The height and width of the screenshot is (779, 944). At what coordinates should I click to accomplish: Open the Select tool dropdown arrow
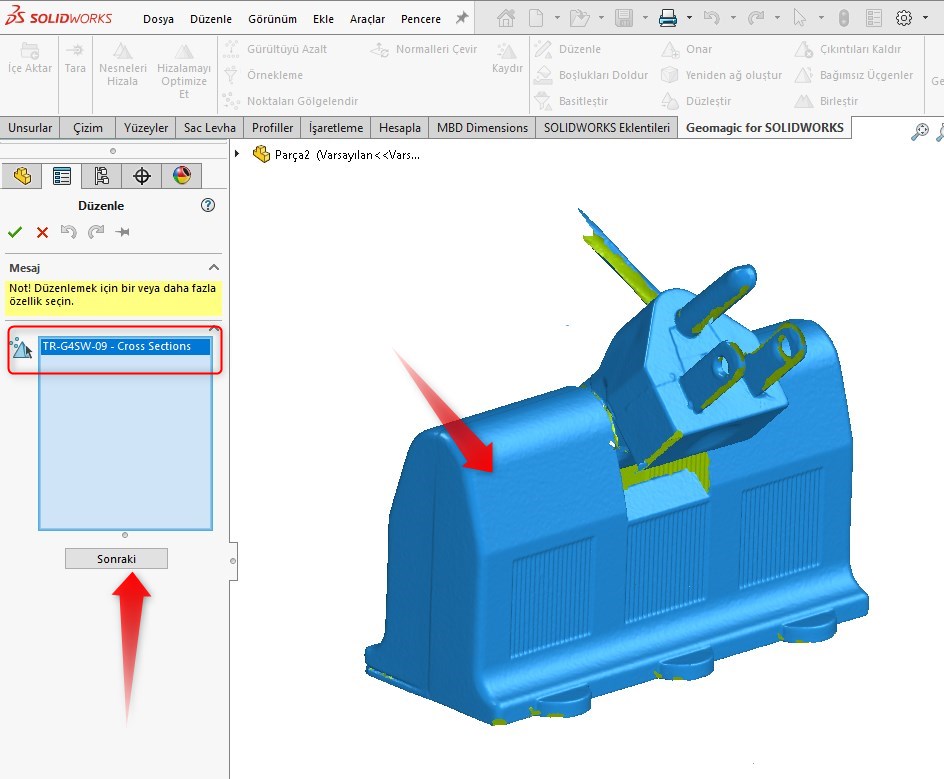(821, 18)
